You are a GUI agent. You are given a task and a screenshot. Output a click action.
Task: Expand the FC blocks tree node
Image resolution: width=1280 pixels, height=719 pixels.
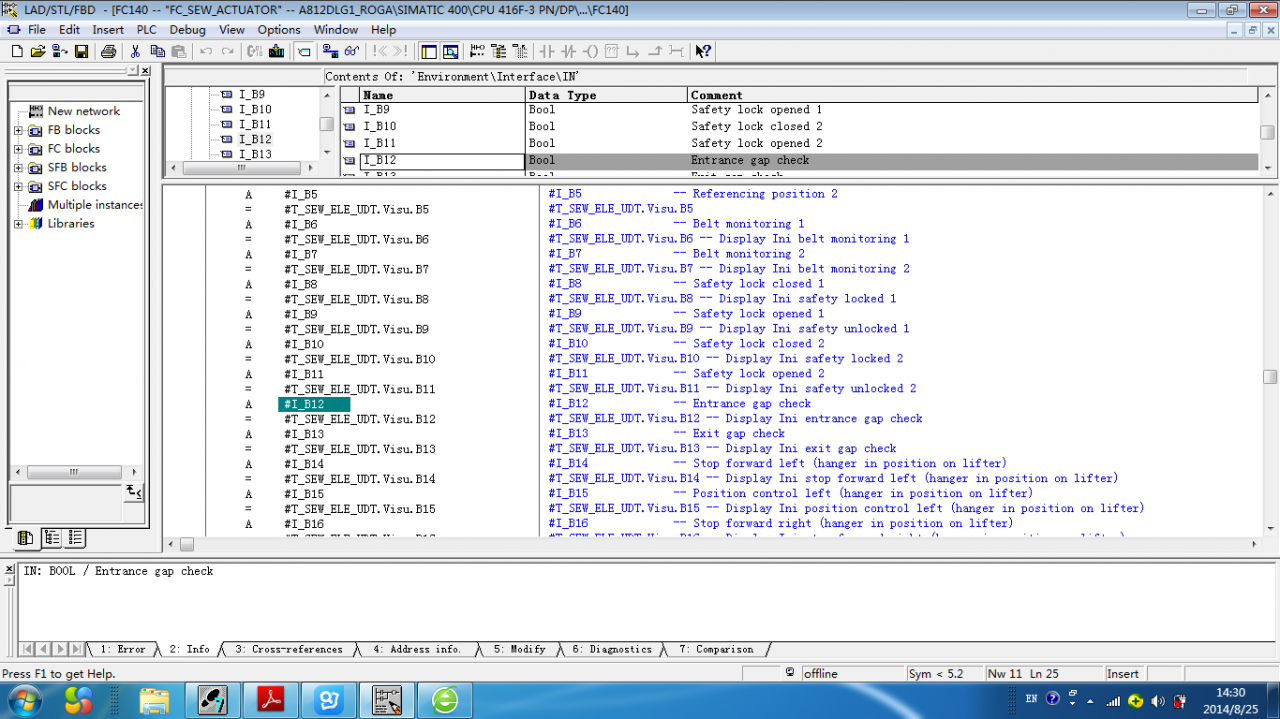19,149
